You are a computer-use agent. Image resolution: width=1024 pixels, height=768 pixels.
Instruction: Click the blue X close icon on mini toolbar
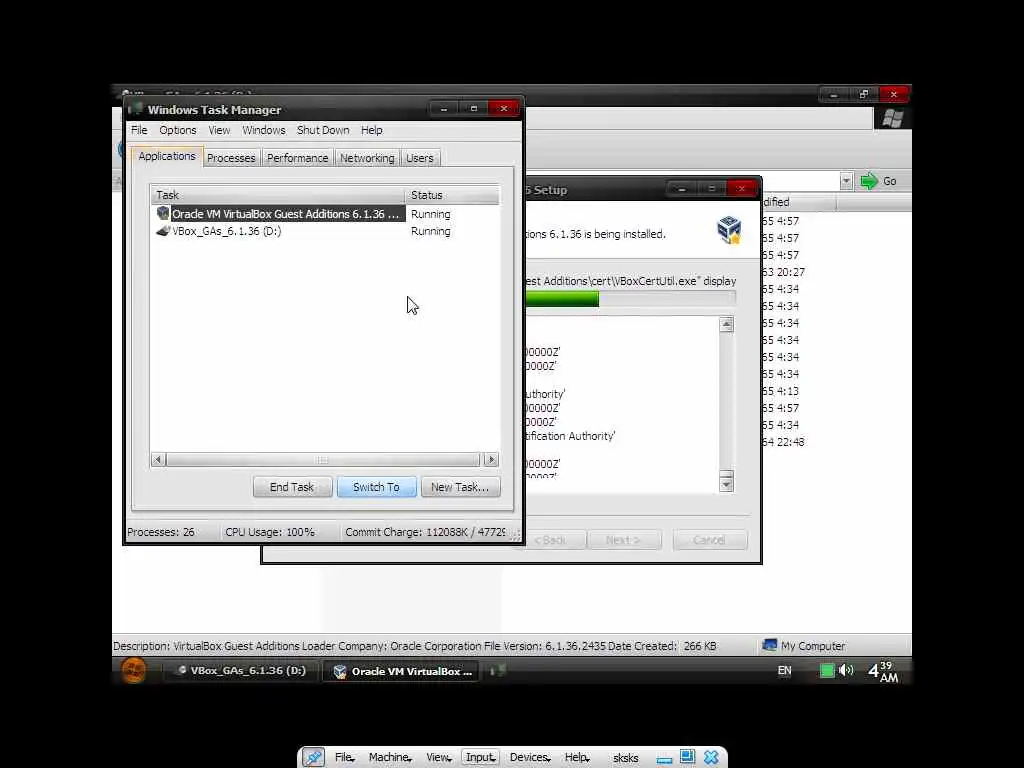[711, 758]
